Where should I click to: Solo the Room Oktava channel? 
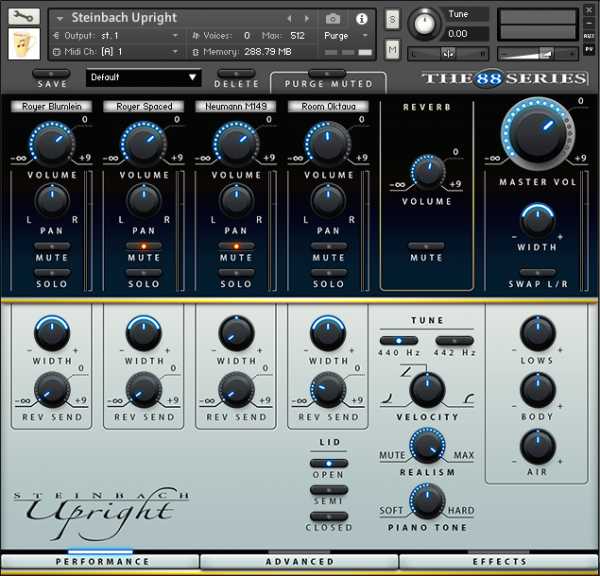pos(328,273)
